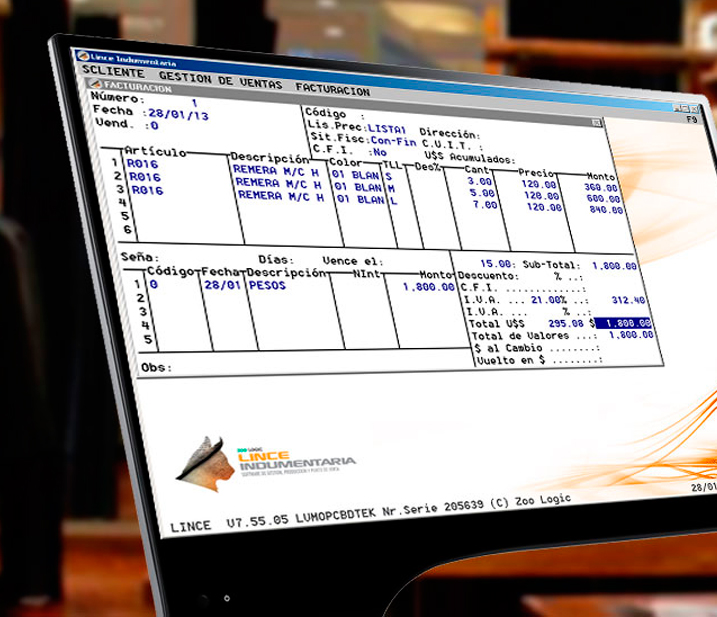Select first article row R016

(145, 164)
